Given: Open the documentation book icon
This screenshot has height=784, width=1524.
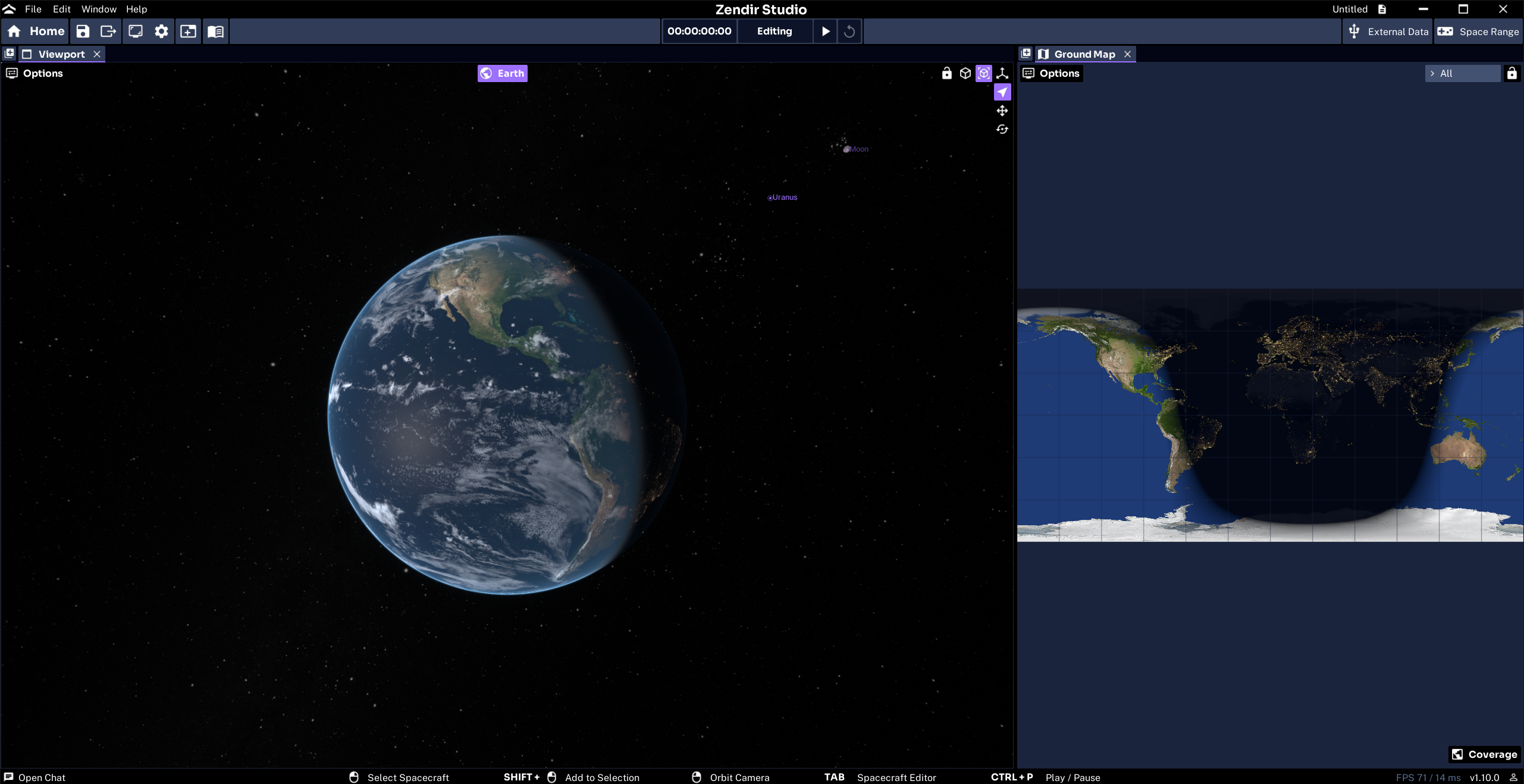Looking at the screenshot, I should pos(215,32).
